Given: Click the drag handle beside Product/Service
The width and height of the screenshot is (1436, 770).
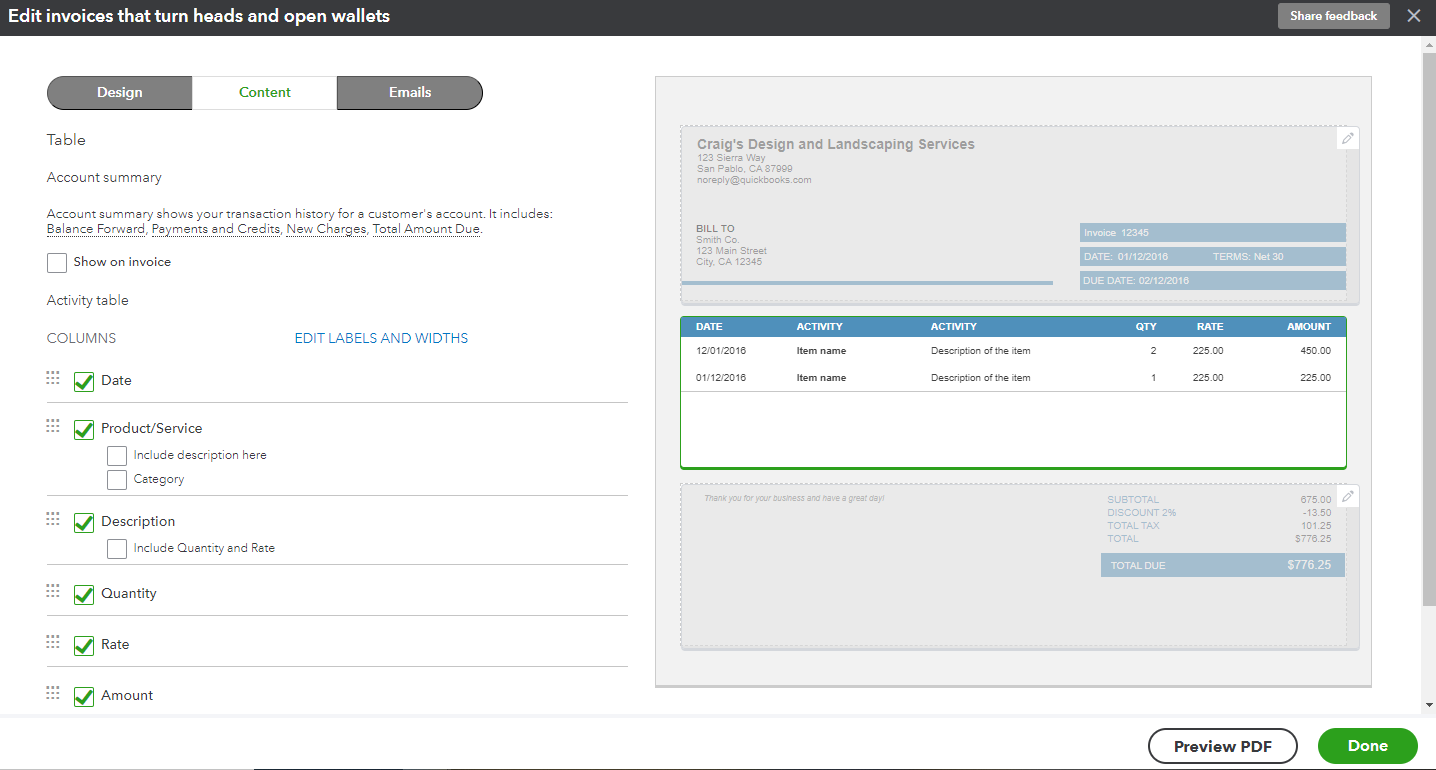Looking at the screenshot, I should 52,425.
